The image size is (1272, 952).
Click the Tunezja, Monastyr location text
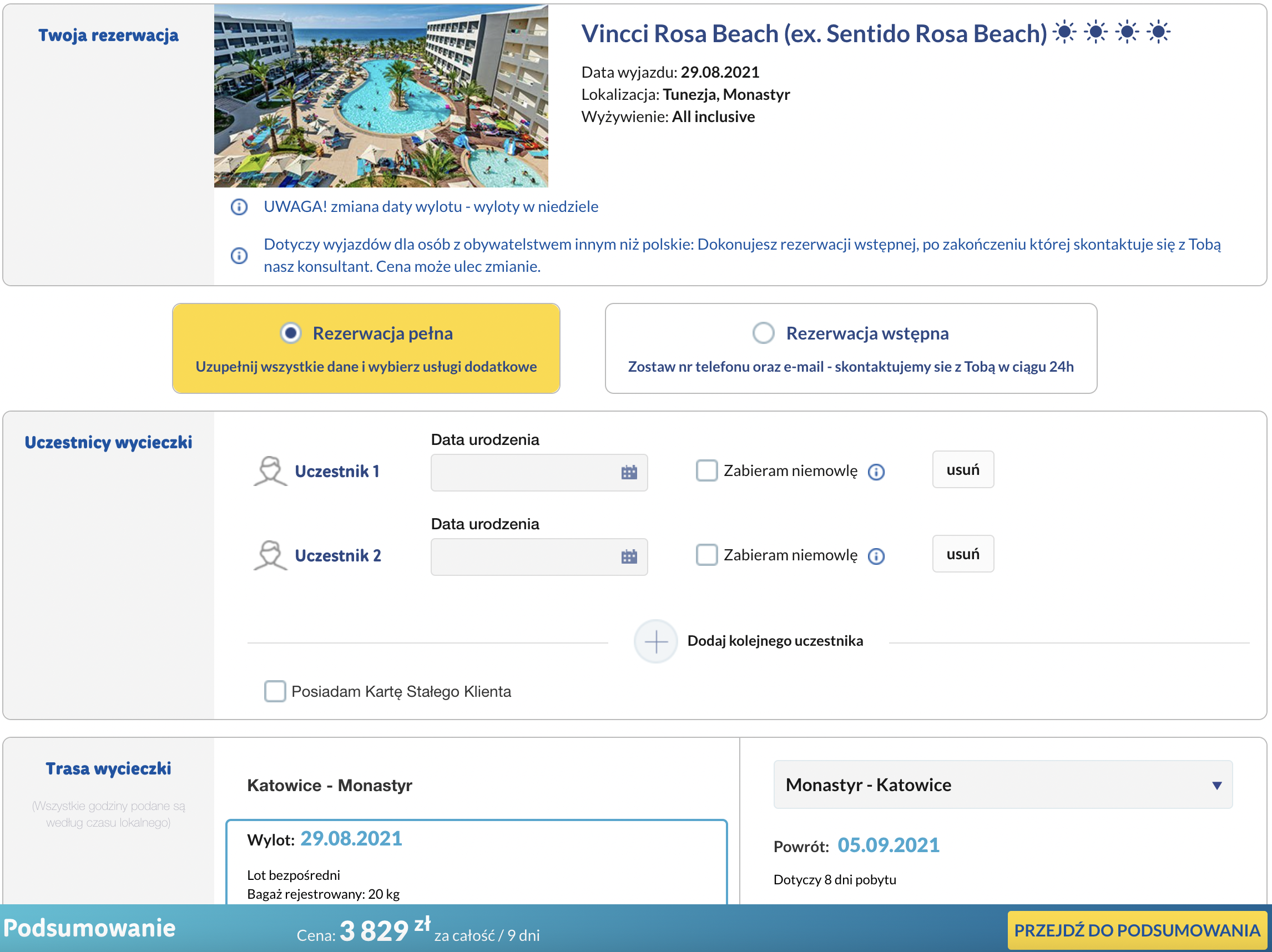726,94
